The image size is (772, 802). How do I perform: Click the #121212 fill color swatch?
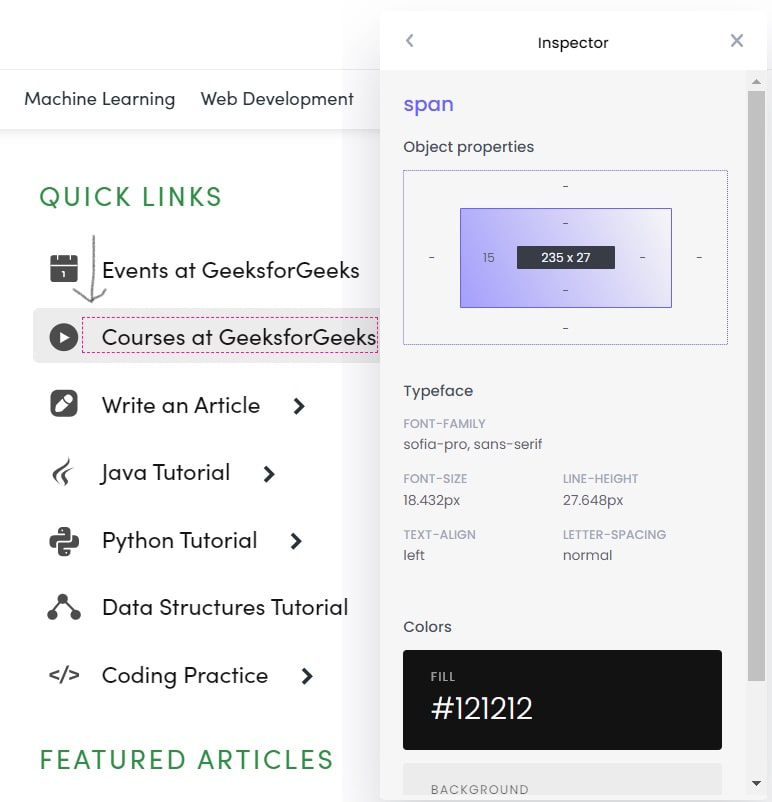tap(562, 699)
